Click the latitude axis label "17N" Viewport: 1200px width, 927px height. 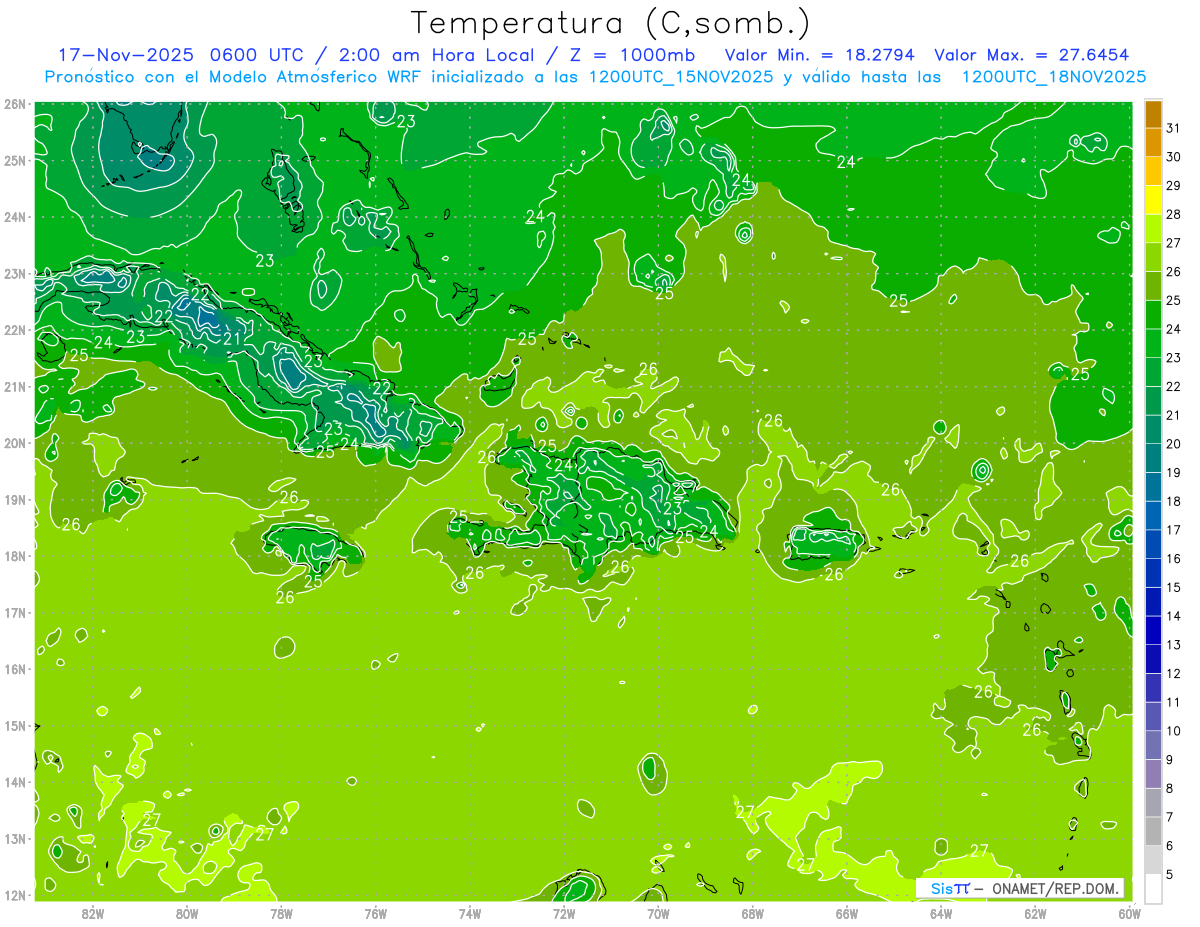click(14, 612)
